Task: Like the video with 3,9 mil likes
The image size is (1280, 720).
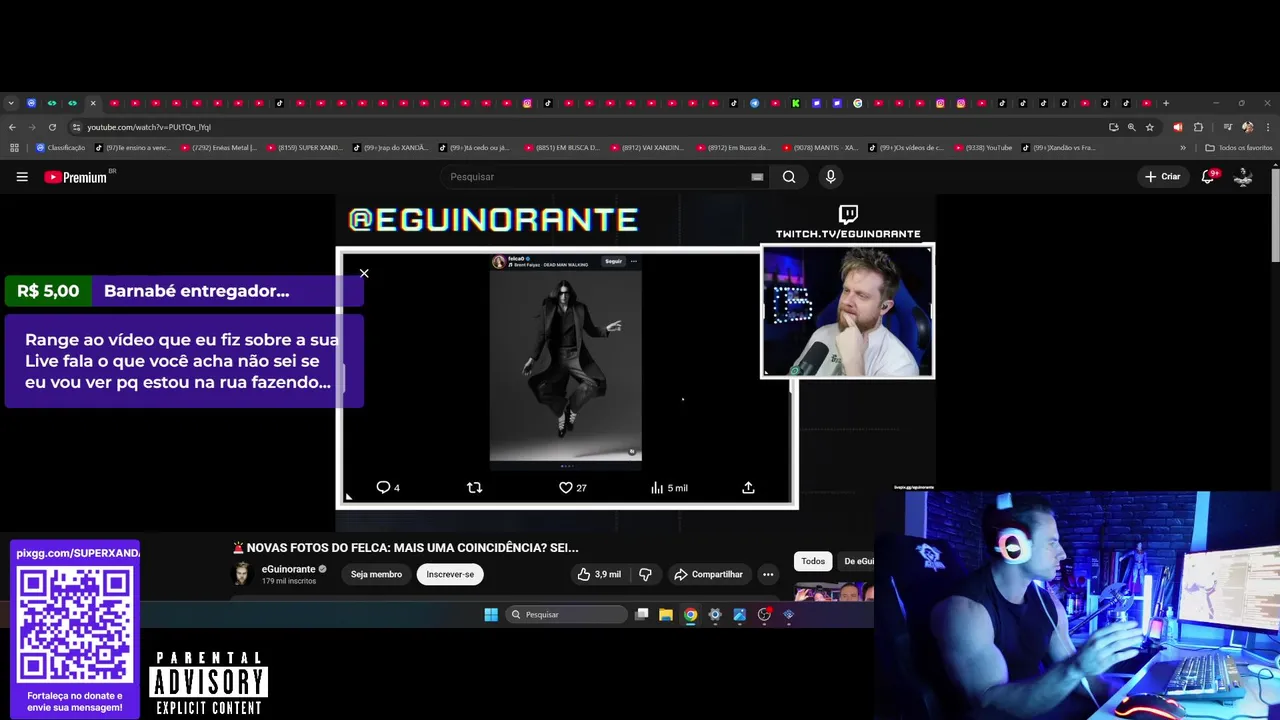Action: [599, 574]
